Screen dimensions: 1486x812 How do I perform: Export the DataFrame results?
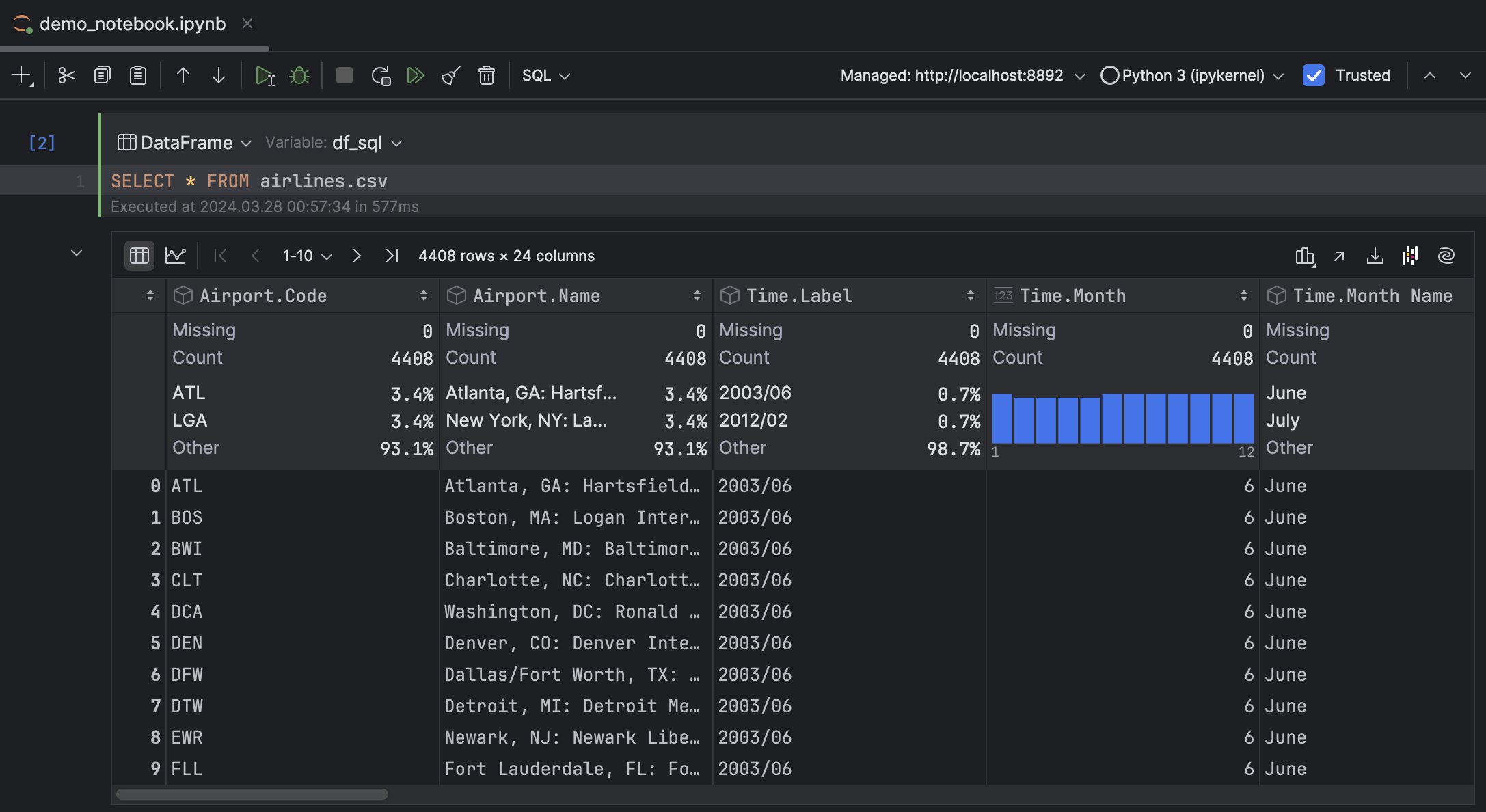pyautogui.click(x=1376, y=256)
